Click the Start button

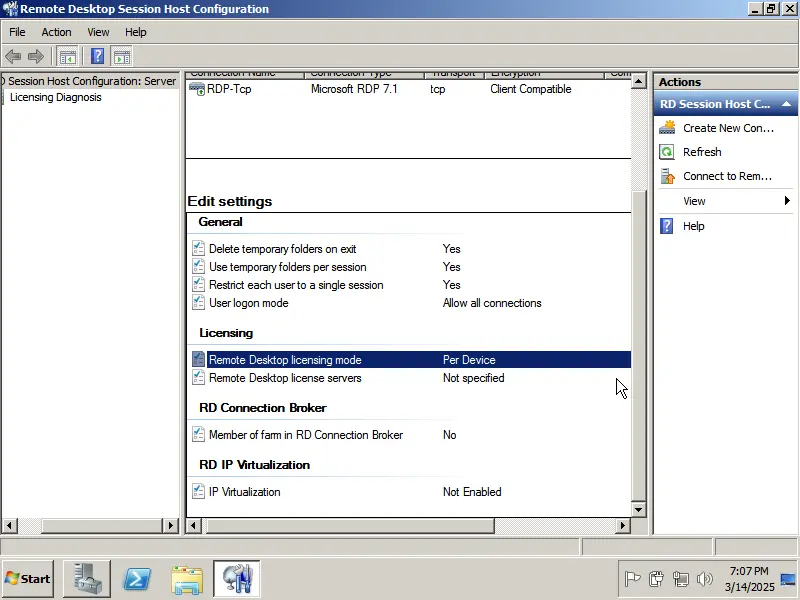click(x=28, y=578)
